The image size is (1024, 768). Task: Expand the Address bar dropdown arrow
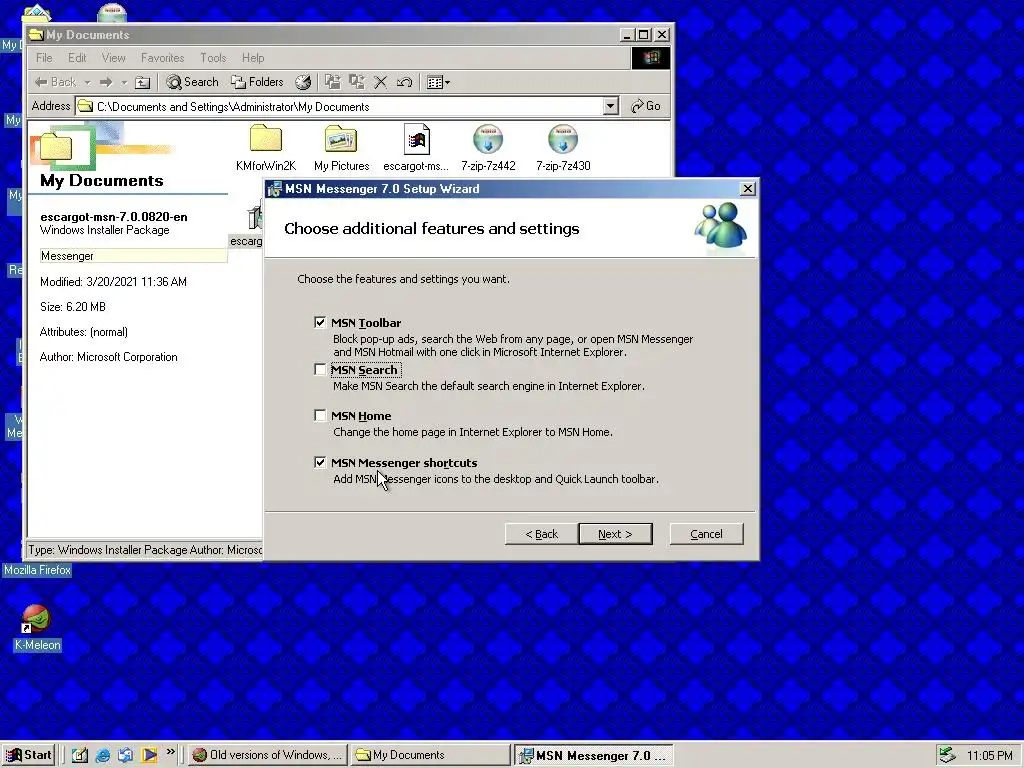pyautogui.click(x=611, y=106)
